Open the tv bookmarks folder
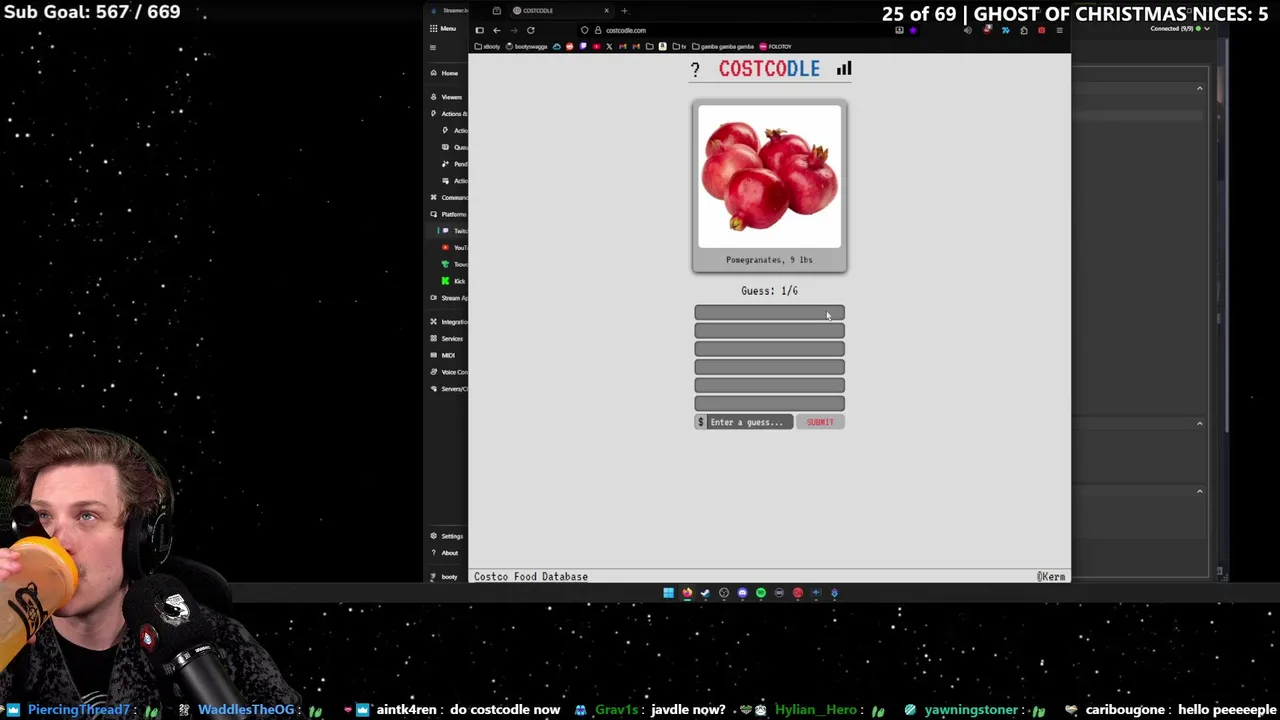The height and width of the screenshot is (720, 1280). pyautogui.click(x=679, y=46)
